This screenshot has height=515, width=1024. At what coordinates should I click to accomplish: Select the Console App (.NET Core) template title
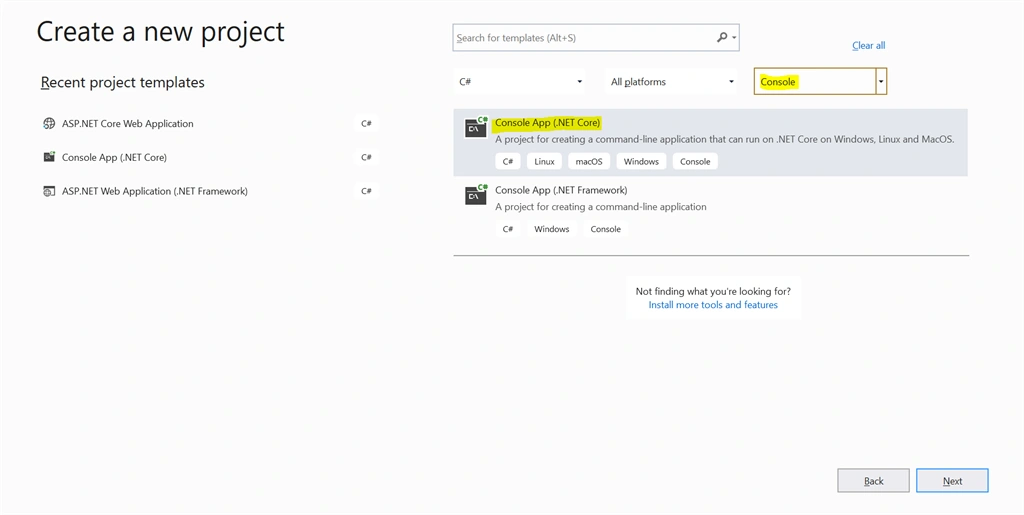coord(547,122)
